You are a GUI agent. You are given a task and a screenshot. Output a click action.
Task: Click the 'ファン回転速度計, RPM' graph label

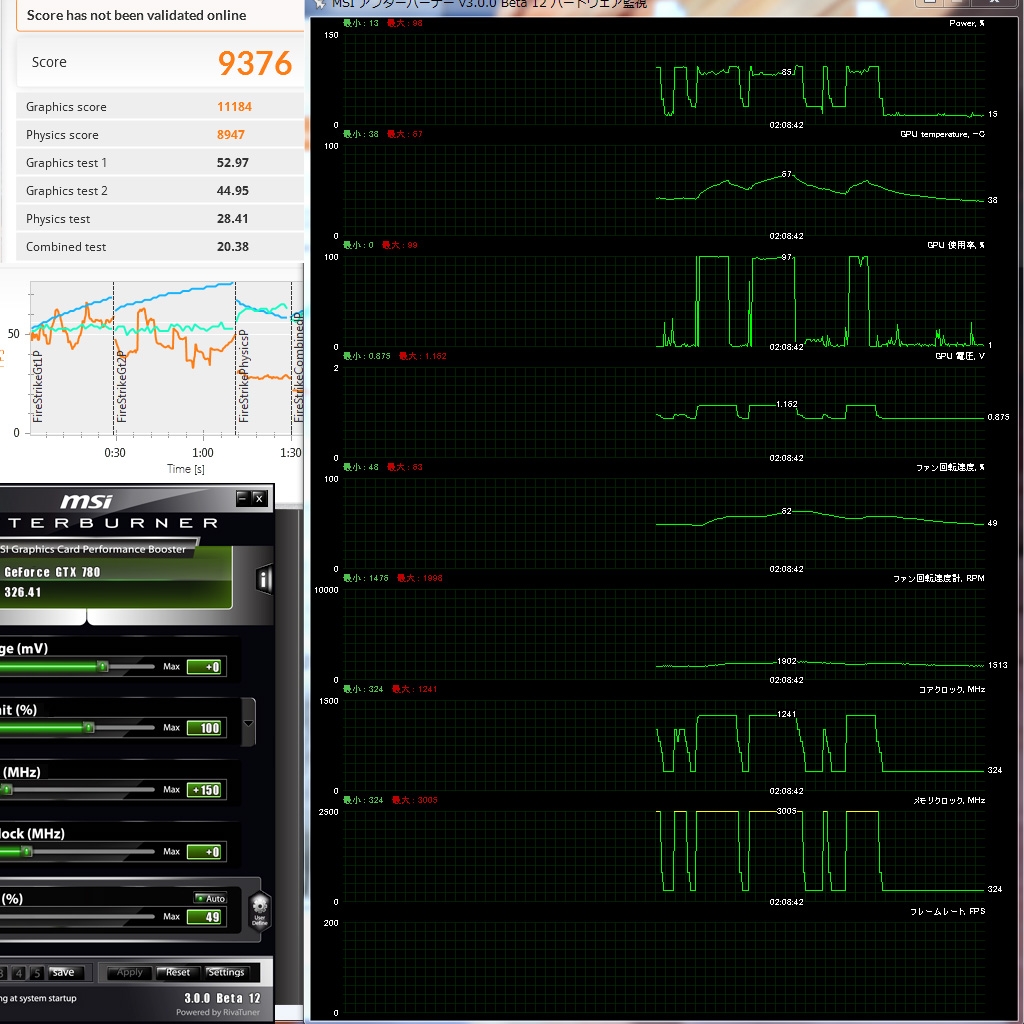tap(938, 578)
